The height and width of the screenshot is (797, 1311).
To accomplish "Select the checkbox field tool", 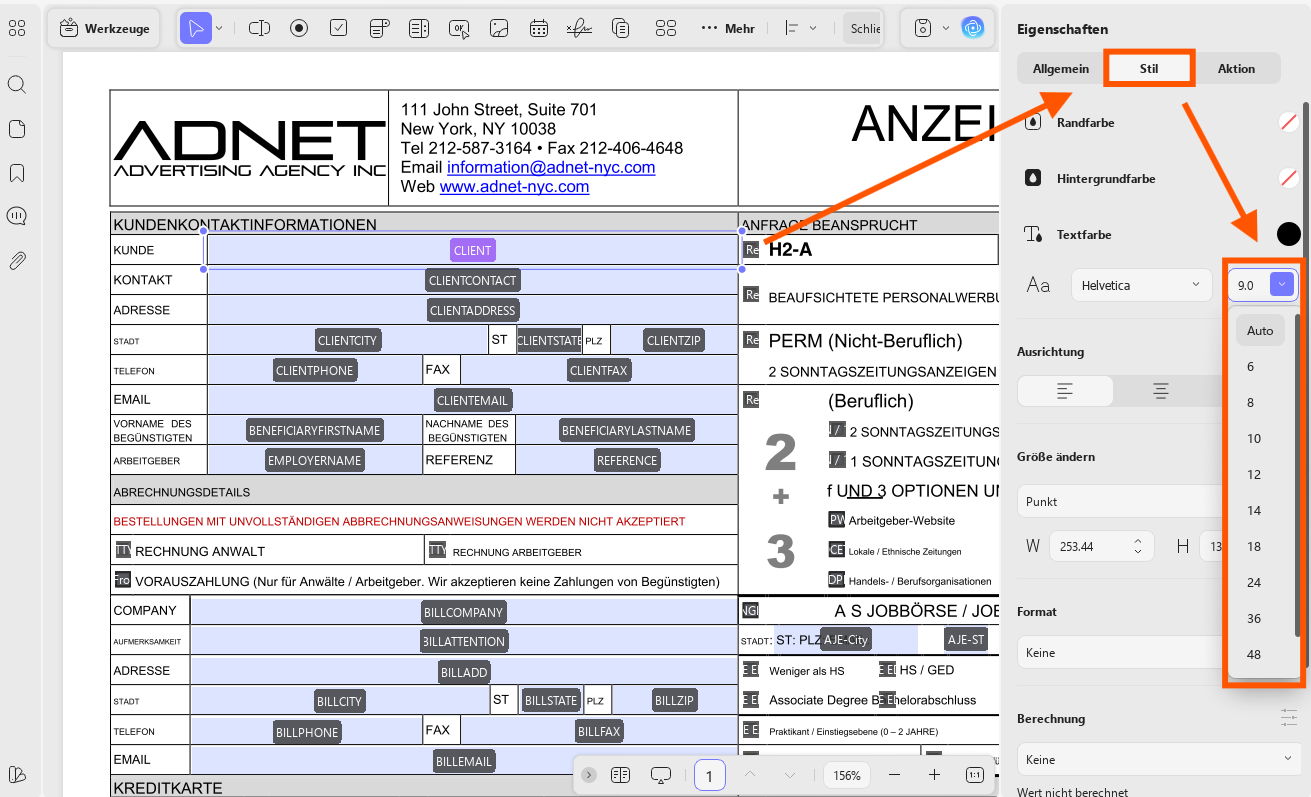I will 339,28.
